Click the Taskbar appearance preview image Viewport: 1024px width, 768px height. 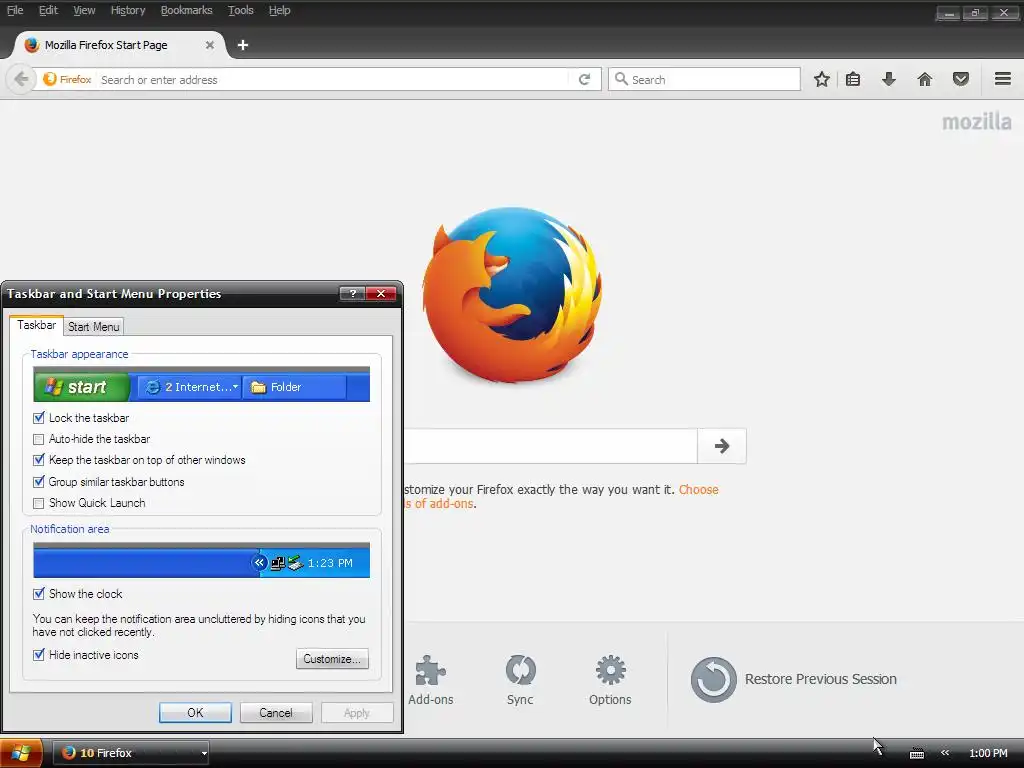pyautogui.click(x=201, y=384)
